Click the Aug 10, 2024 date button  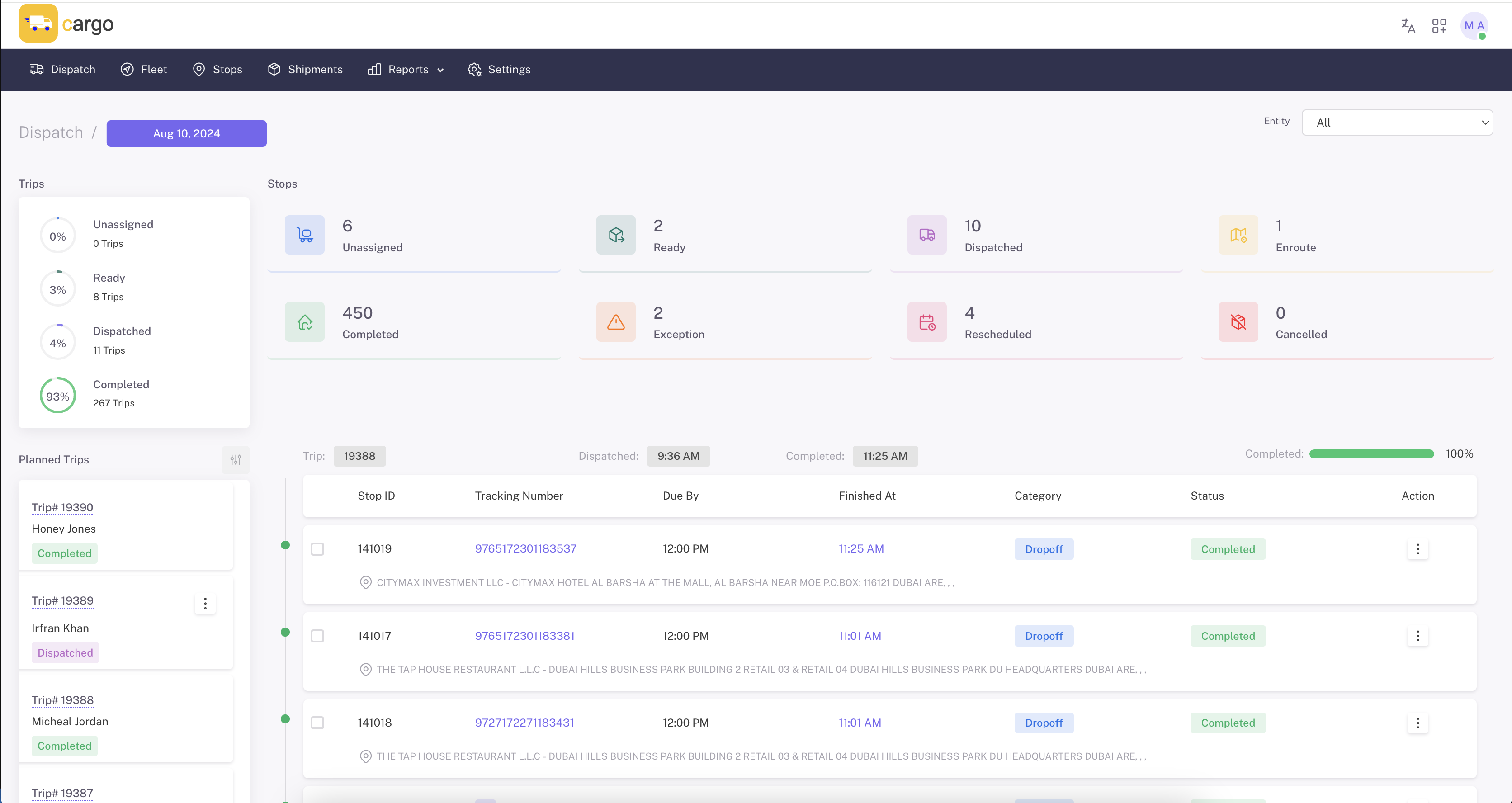(187, 133)
